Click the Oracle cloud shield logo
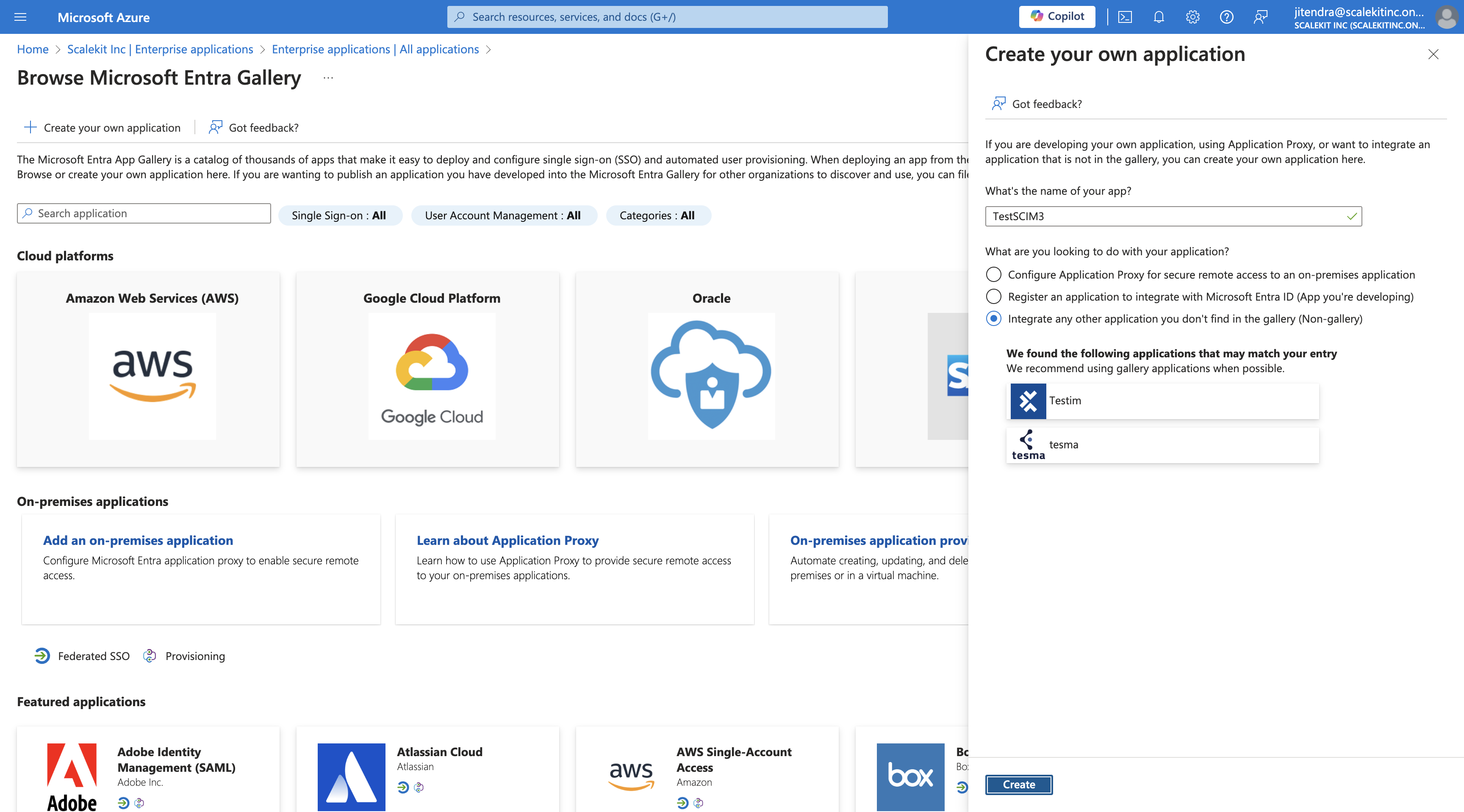The height and width of the screenshot is (812, 1464). 711,376
